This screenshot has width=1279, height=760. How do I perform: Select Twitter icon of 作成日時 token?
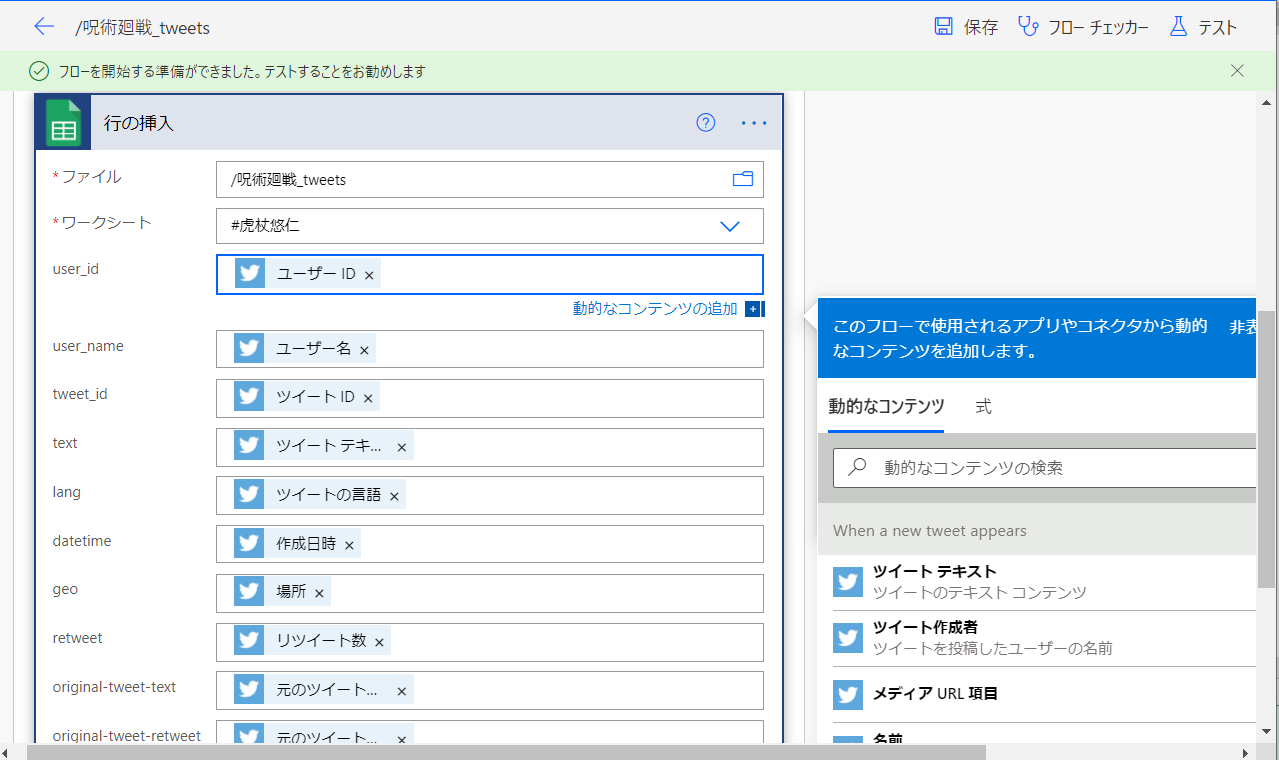click(250, 544)
